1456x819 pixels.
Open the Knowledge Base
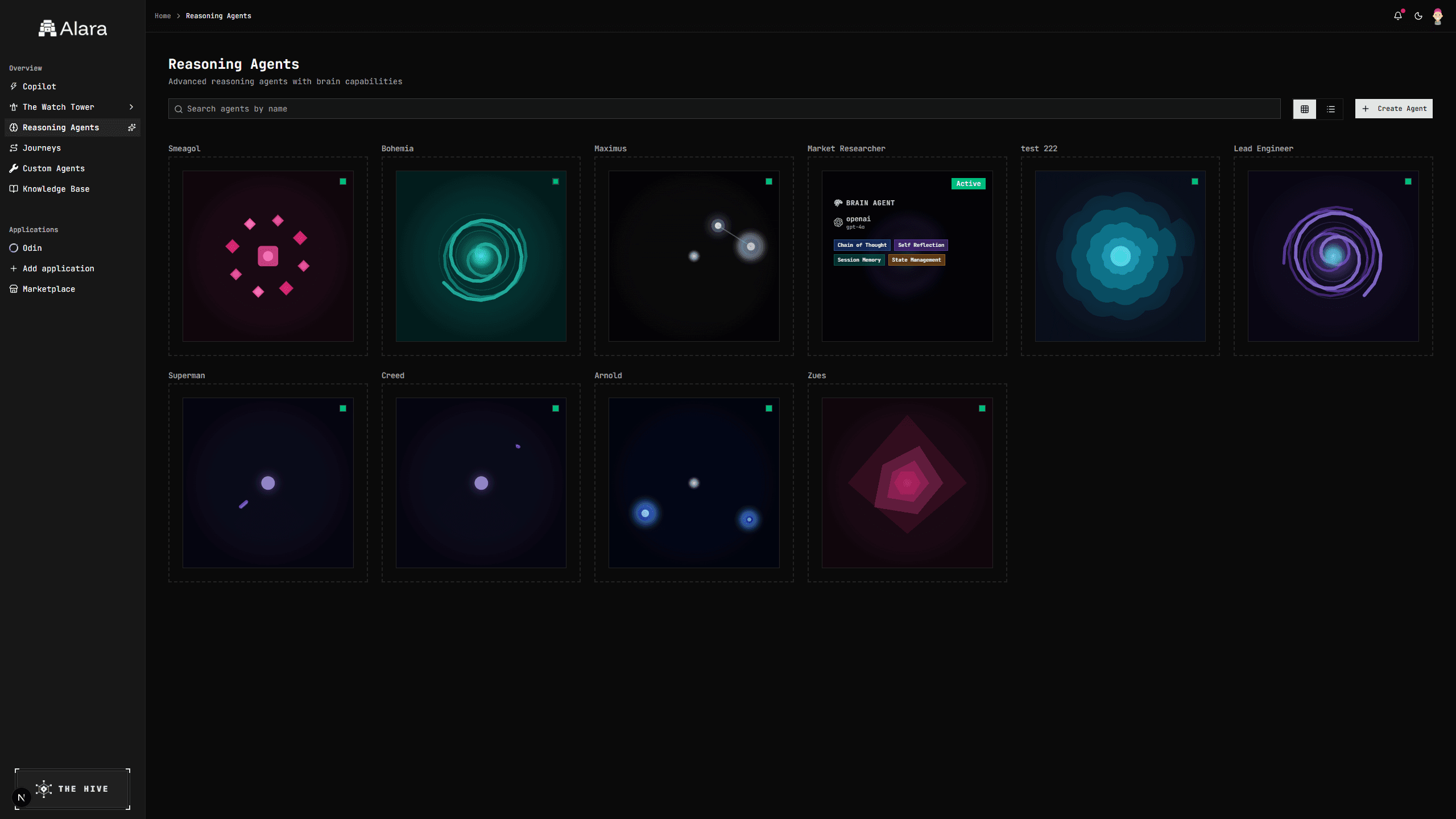[56, 189]
